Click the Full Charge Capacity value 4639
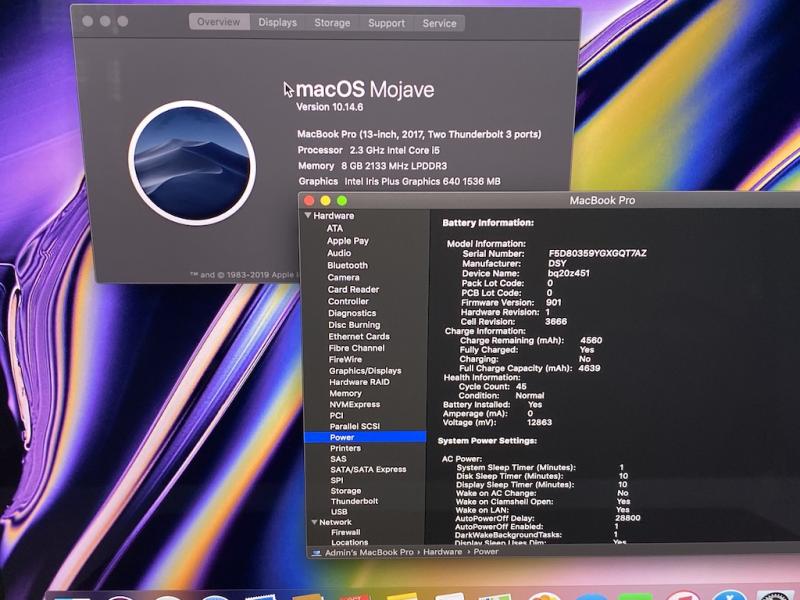The width and height of the screenshot is (800, 600). (x=589, y=368)
